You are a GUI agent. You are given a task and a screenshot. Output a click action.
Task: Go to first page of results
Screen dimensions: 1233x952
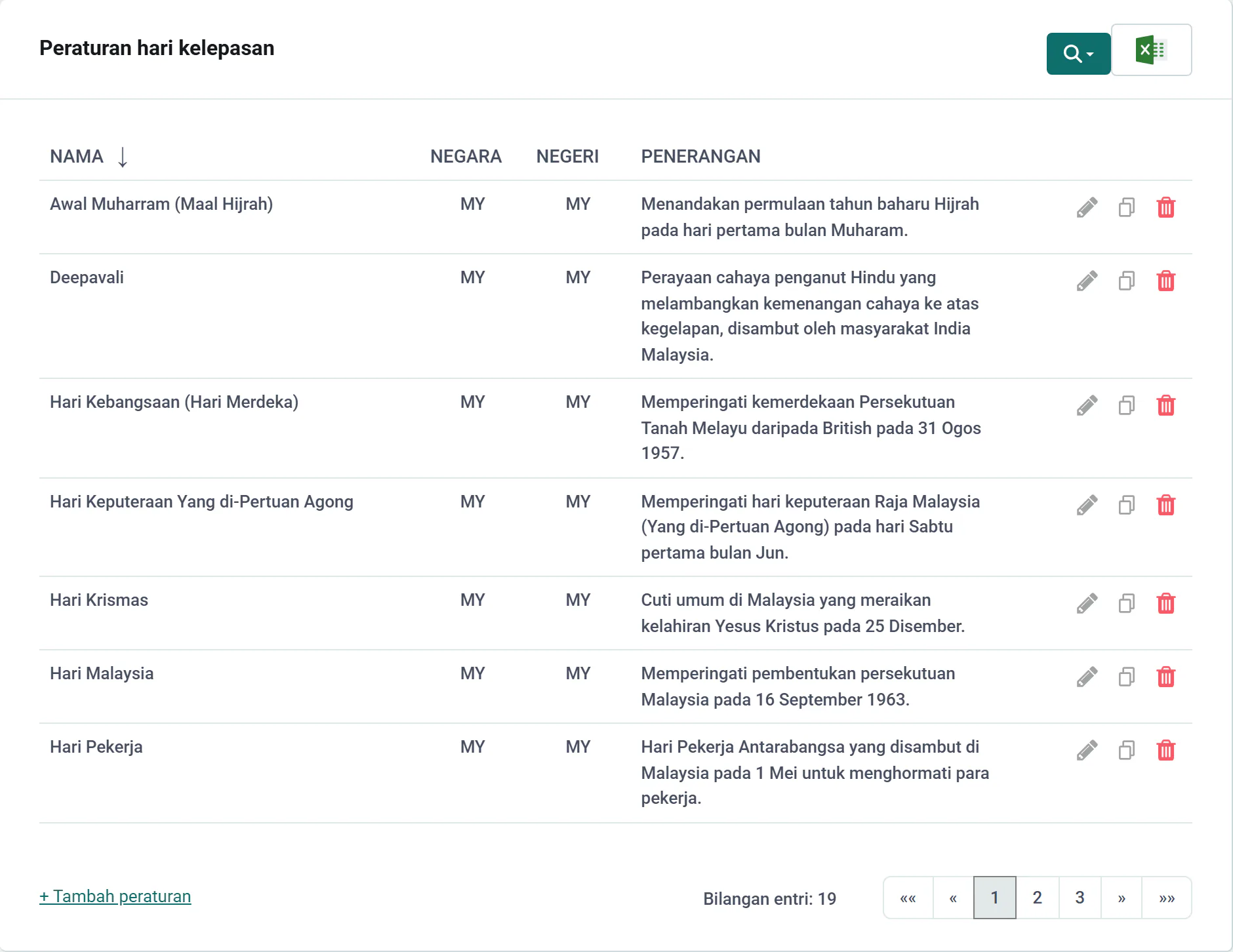[x=908, y=898]
